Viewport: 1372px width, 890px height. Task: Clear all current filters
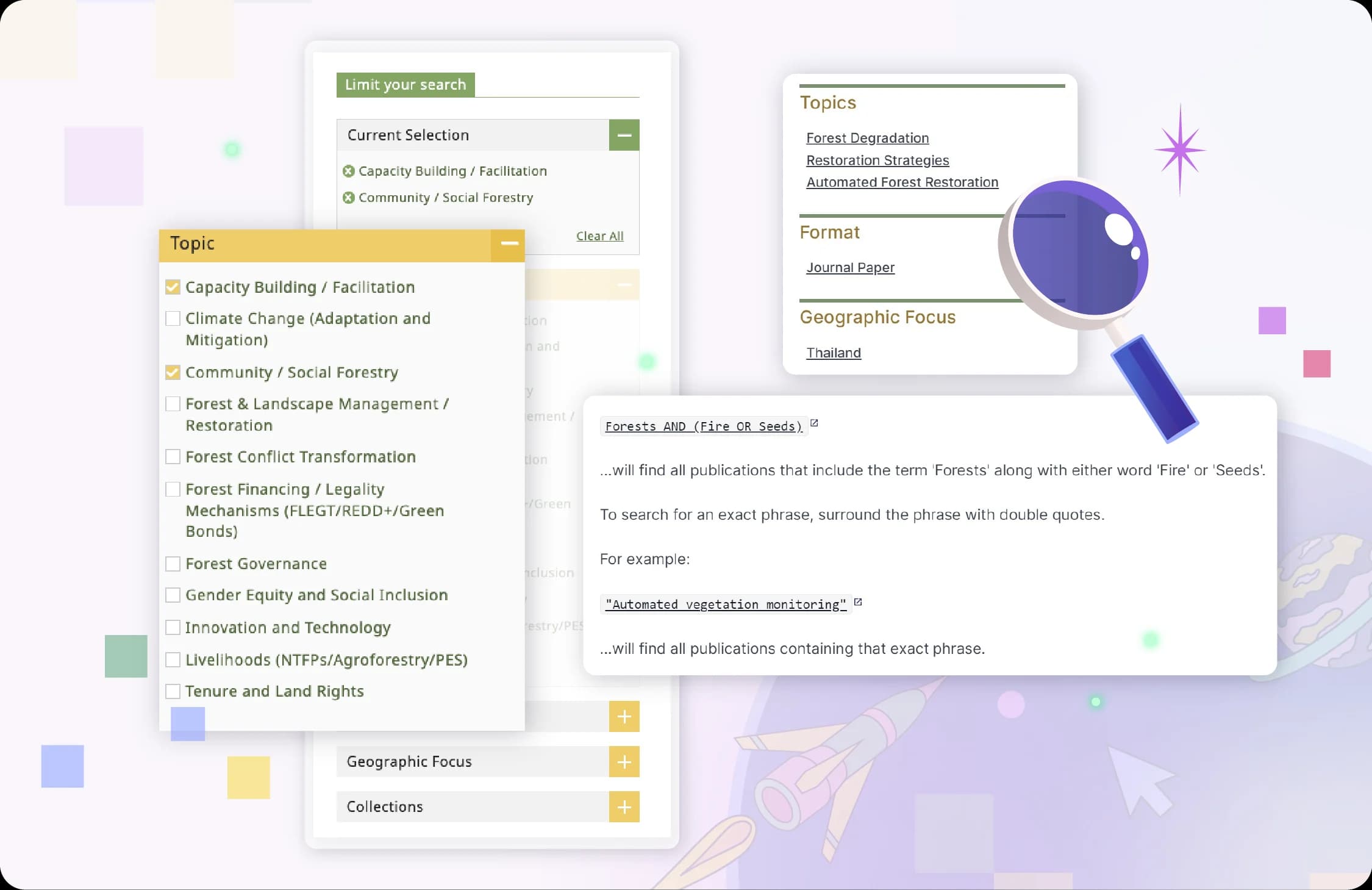tap(599, 235)
